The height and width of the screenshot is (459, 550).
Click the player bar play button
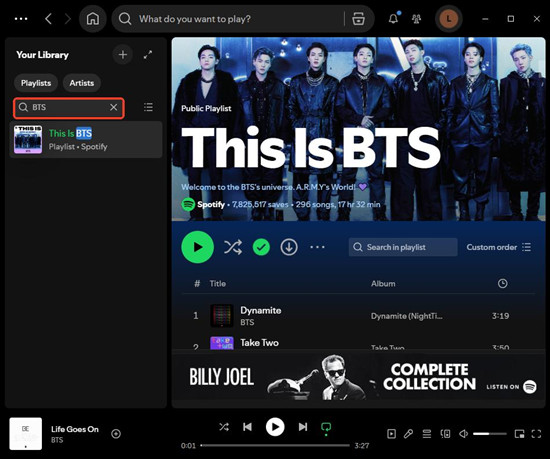[x=275, y=427]
